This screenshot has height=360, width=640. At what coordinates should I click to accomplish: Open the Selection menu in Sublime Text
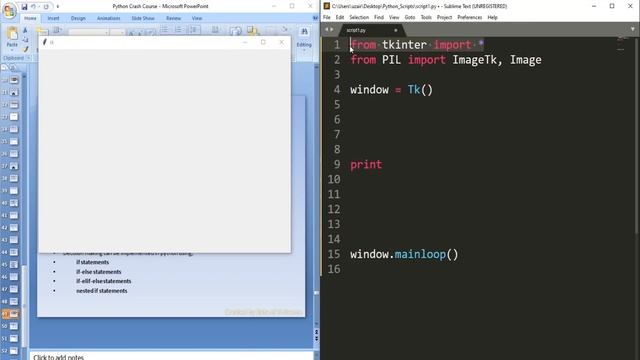pos(359,18)
